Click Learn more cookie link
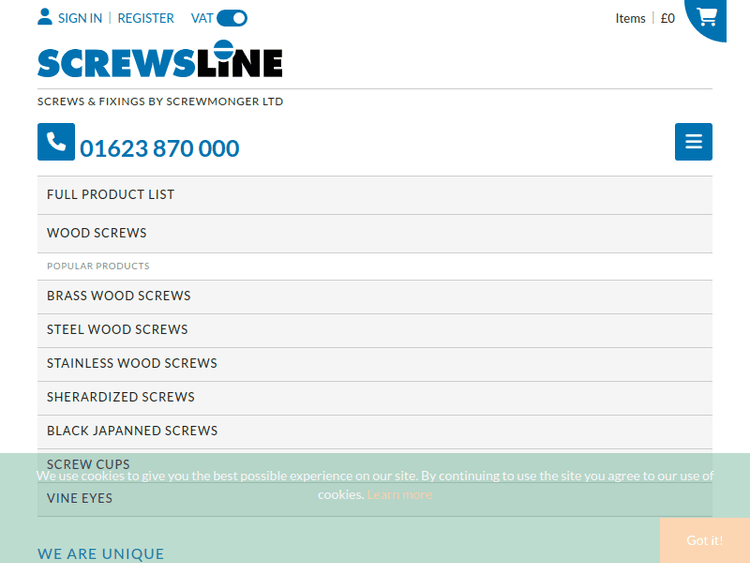 [x=399, y=495]
